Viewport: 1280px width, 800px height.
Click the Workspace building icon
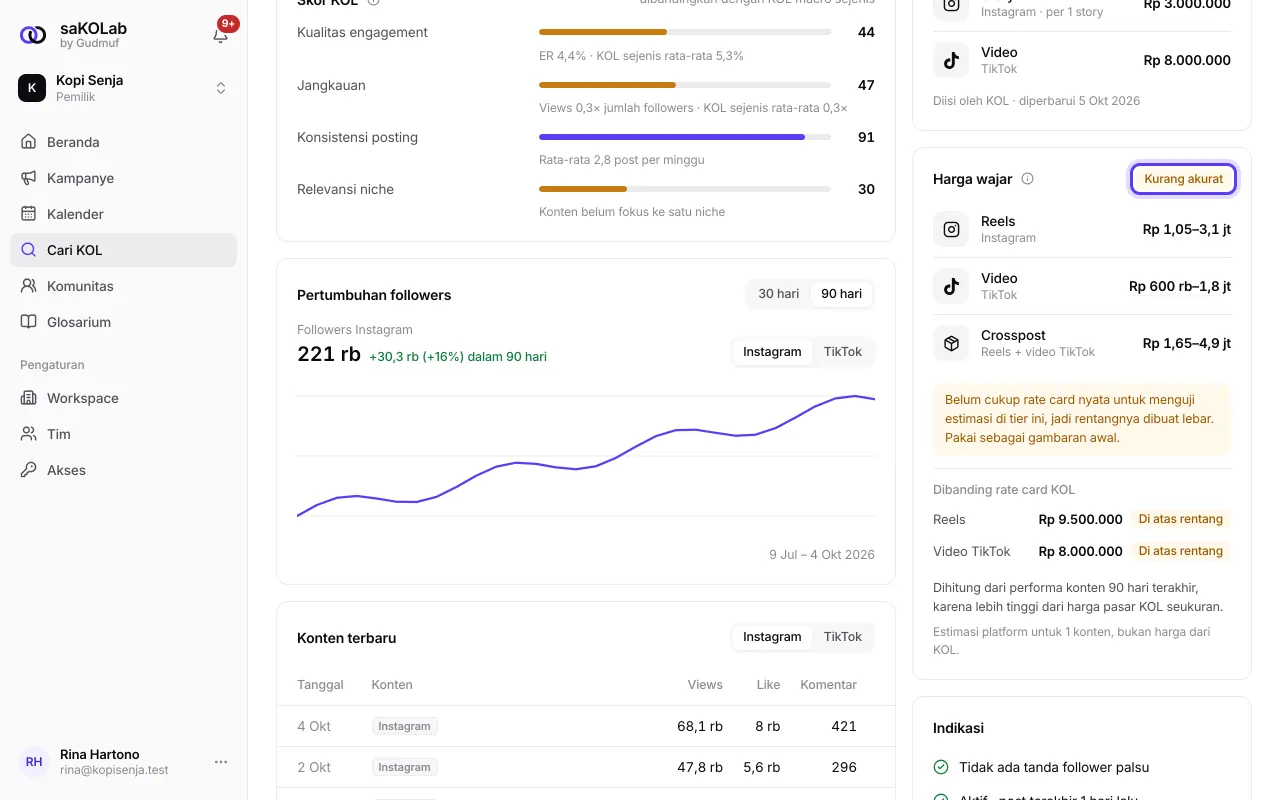coord(29,398)
